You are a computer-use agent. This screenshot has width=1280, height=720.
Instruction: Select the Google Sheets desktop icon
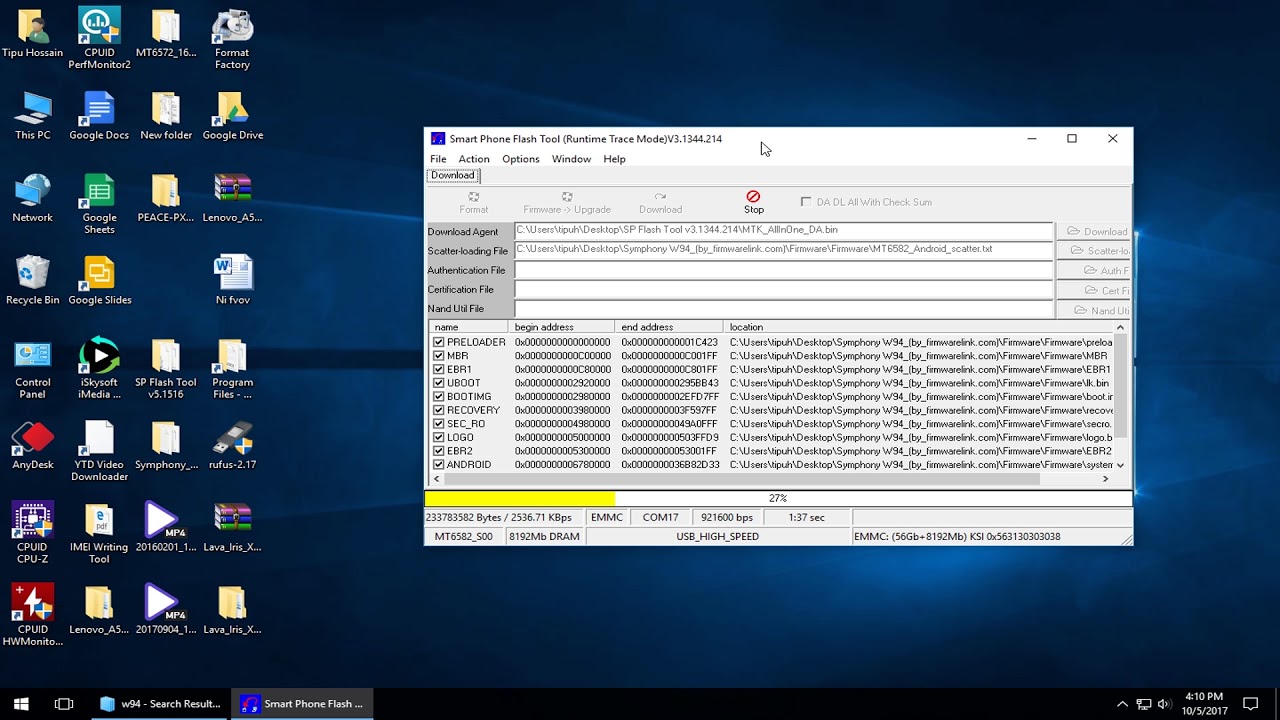coord(99,204)
